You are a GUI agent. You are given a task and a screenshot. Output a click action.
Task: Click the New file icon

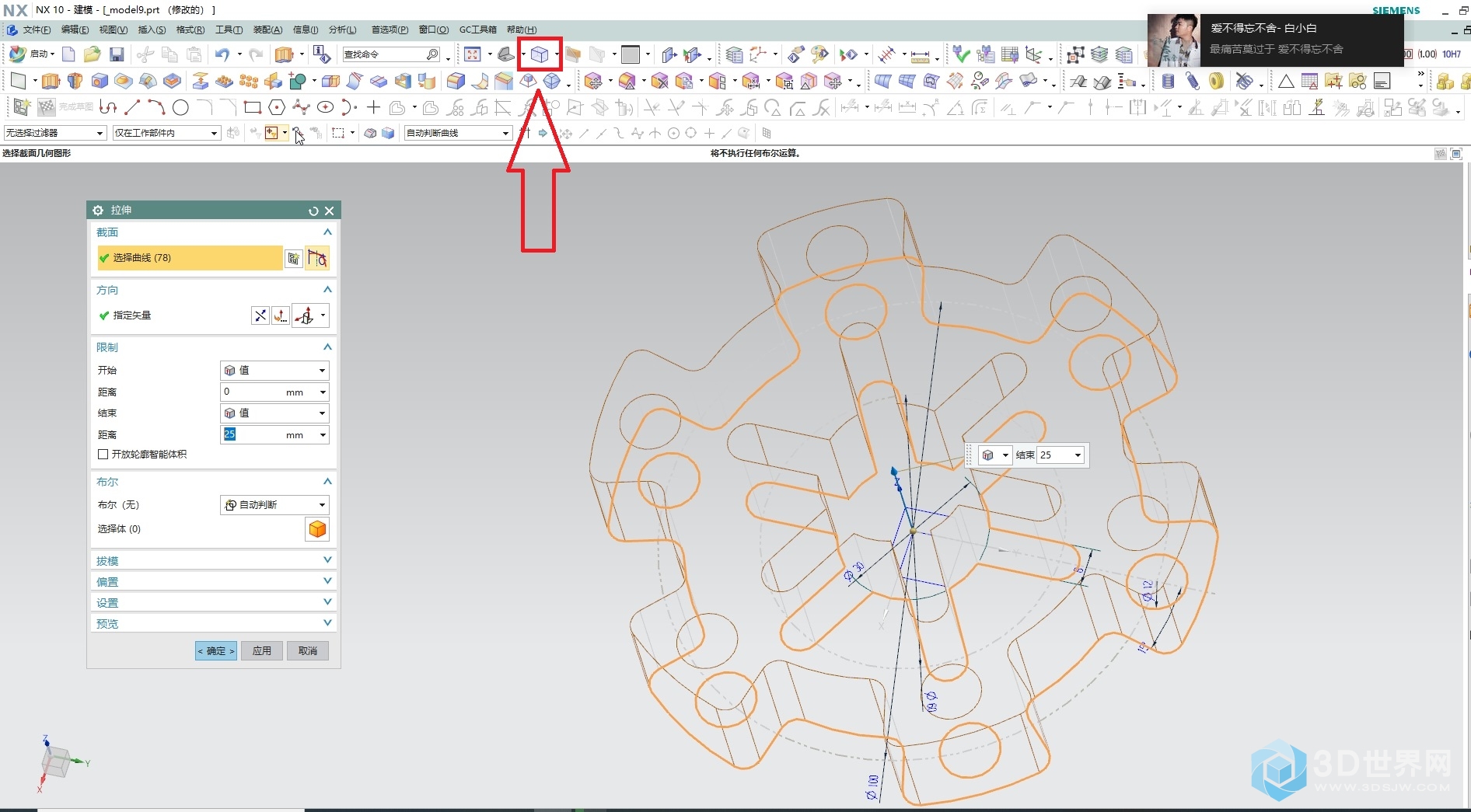pos(68,54)
